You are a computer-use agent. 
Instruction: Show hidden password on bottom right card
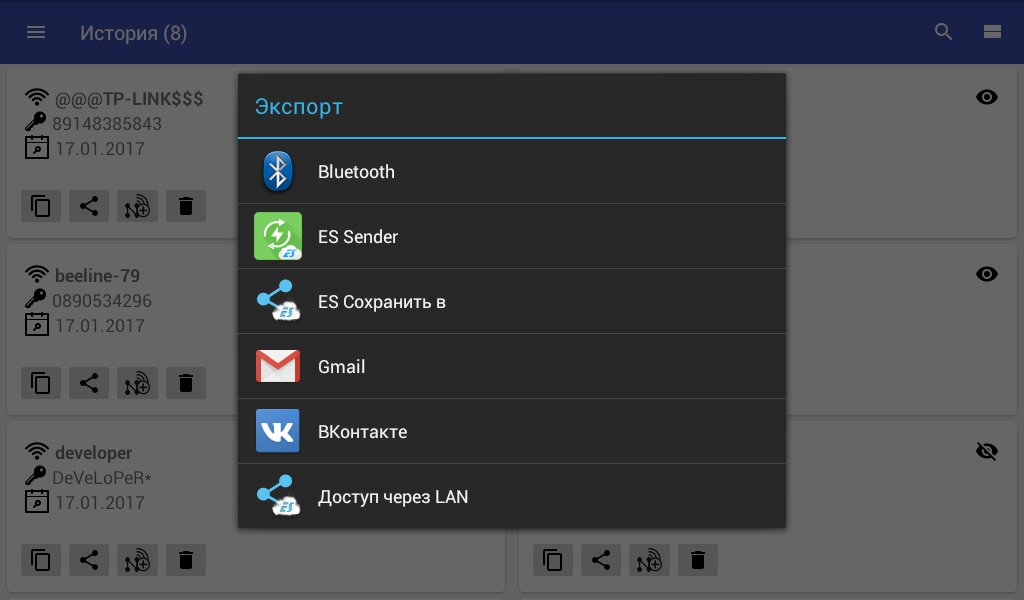986,452
